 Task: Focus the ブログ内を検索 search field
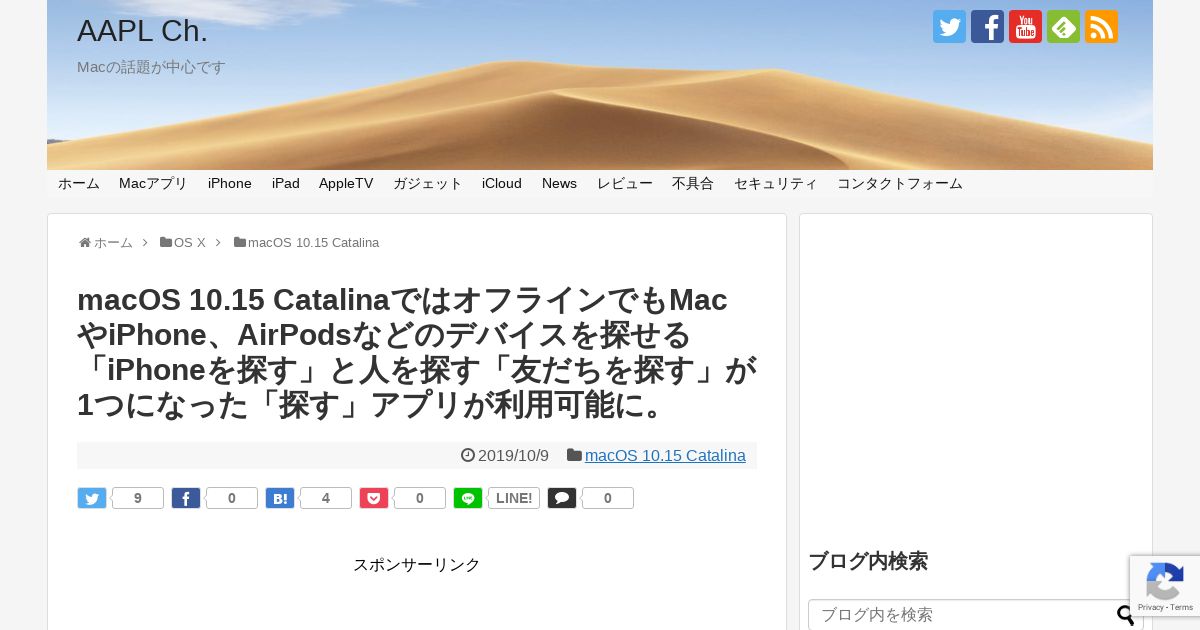[960, 615]
